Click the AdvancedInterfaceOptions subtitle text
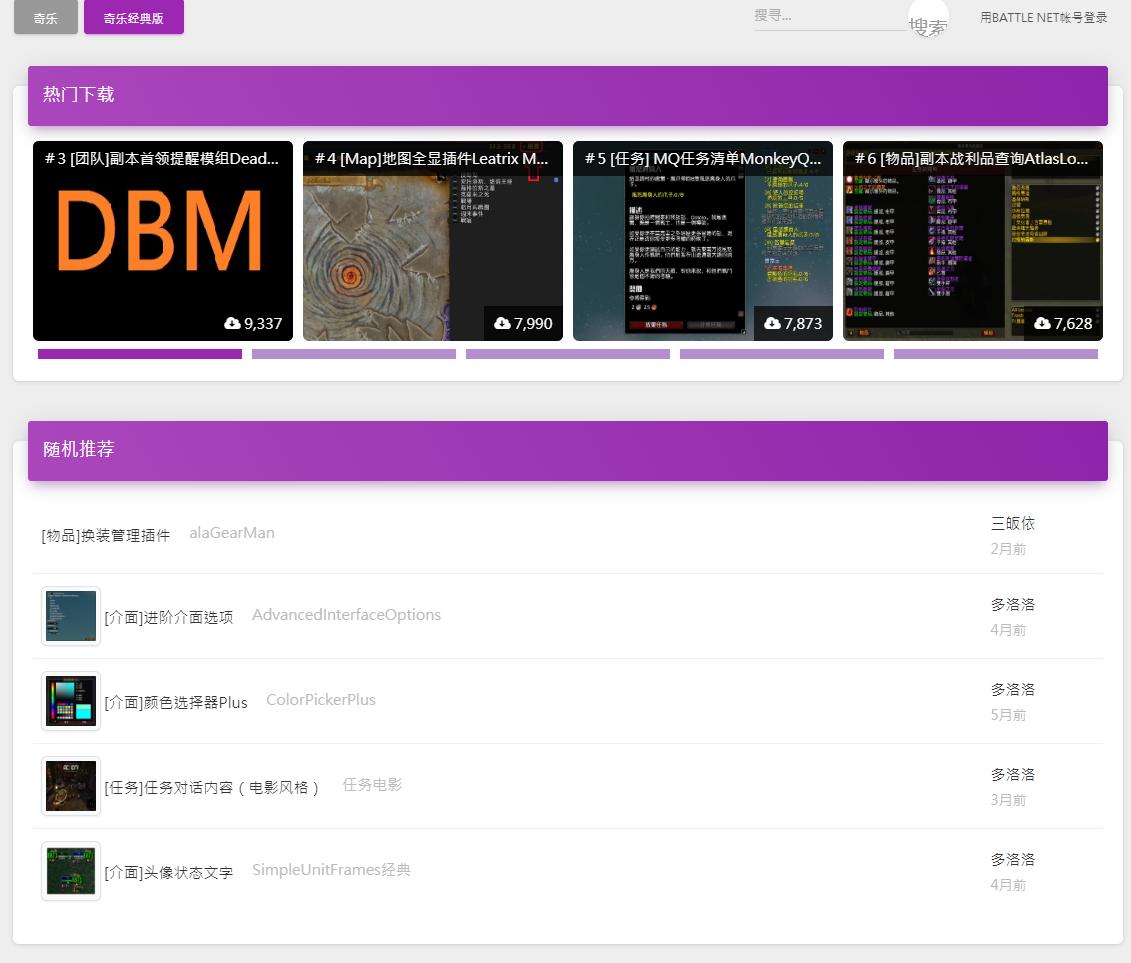Viewport: 1131px width, 963px height. tap(346, 615)
